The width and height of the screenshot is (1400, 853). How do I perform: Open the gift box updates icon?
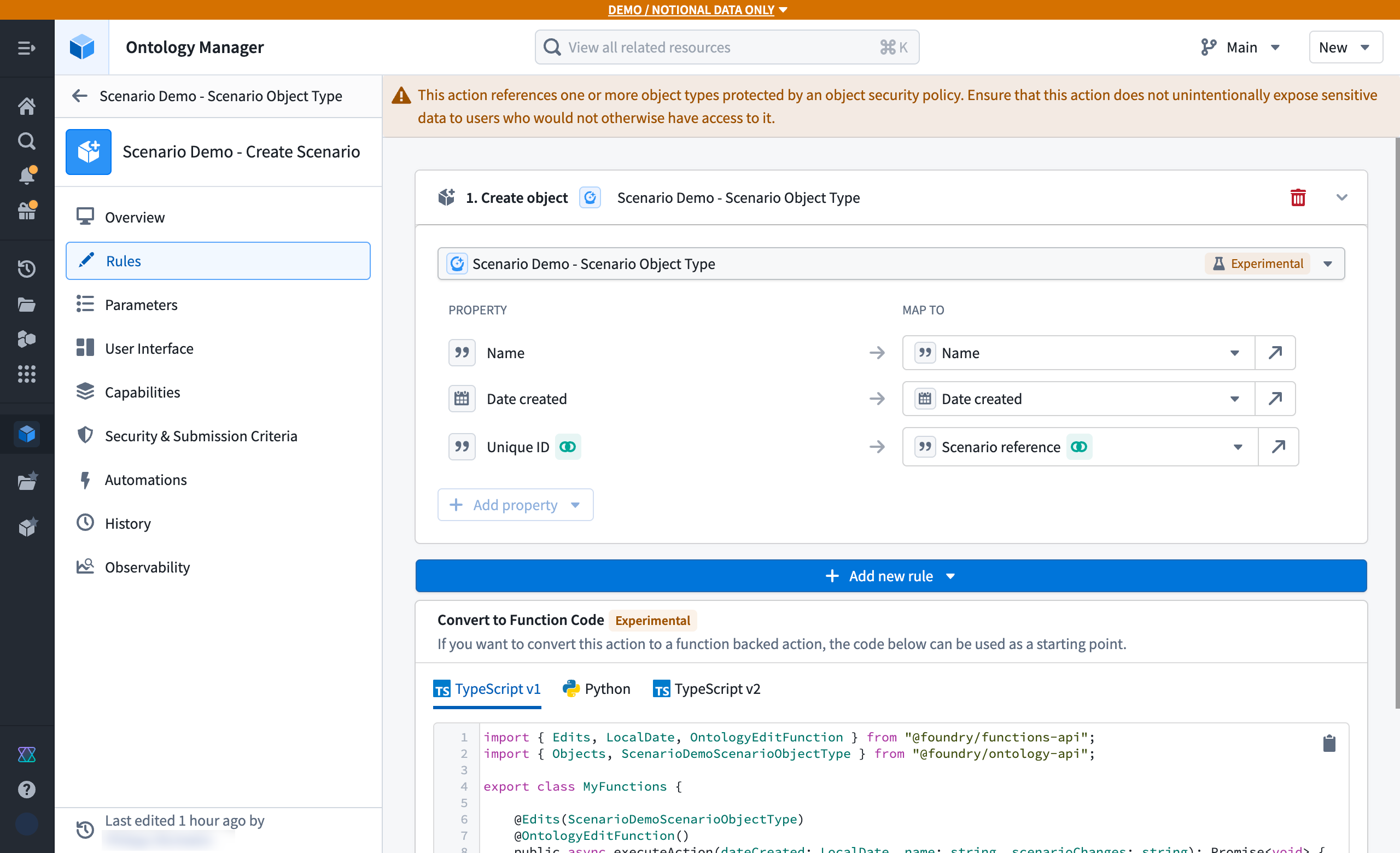point(26,210)
